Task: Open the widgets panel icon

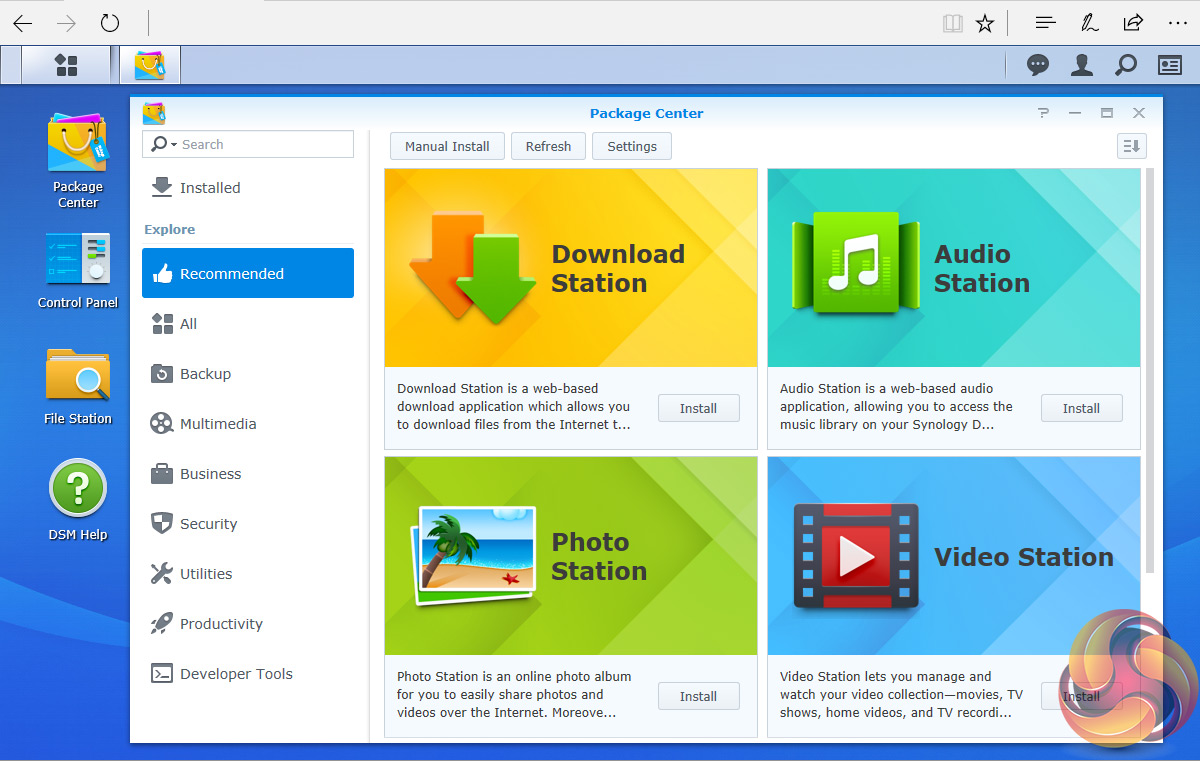Action: click(x=1170, y=65)
